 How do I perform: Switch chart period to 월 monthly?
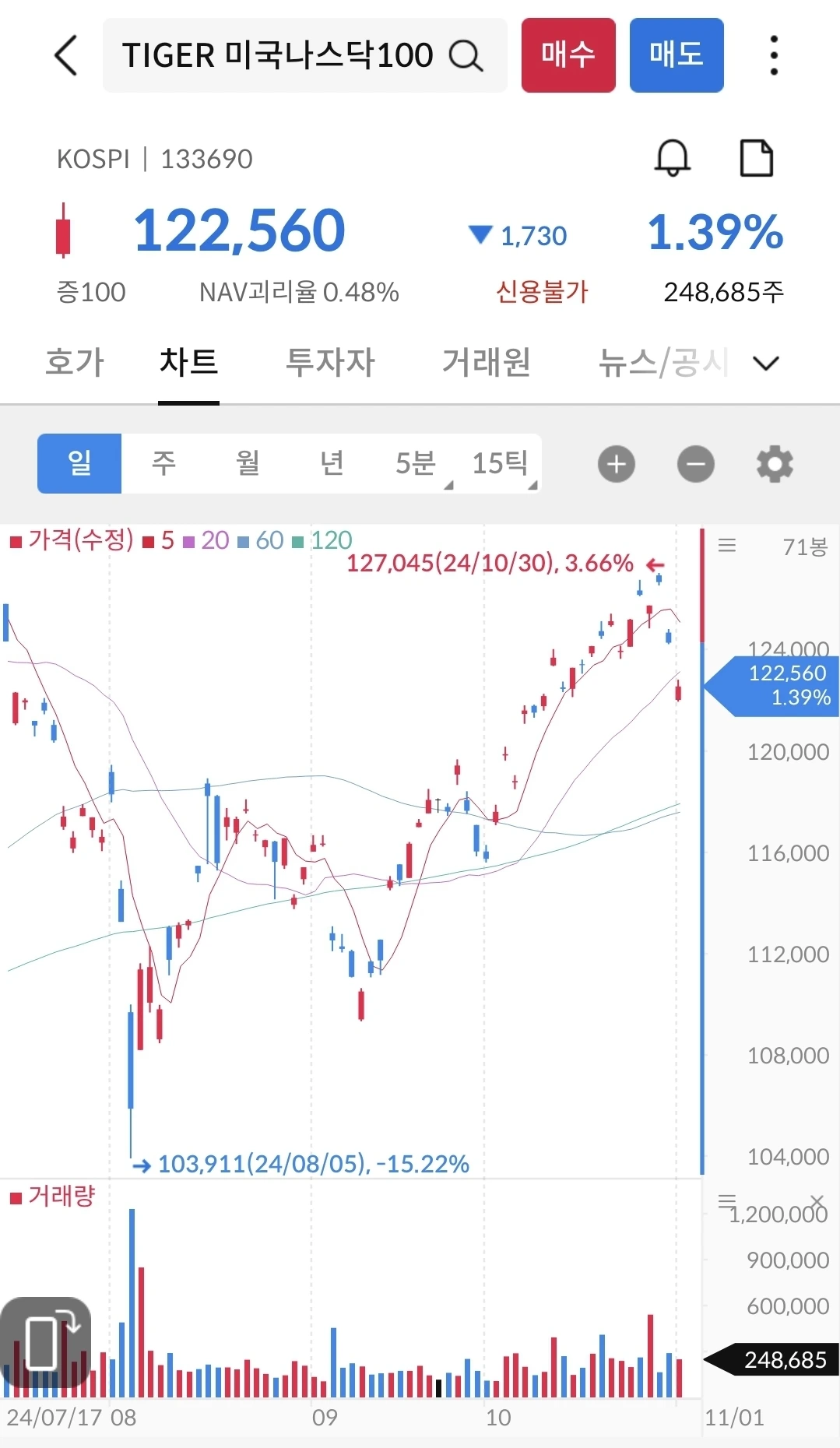pos(248,463)
